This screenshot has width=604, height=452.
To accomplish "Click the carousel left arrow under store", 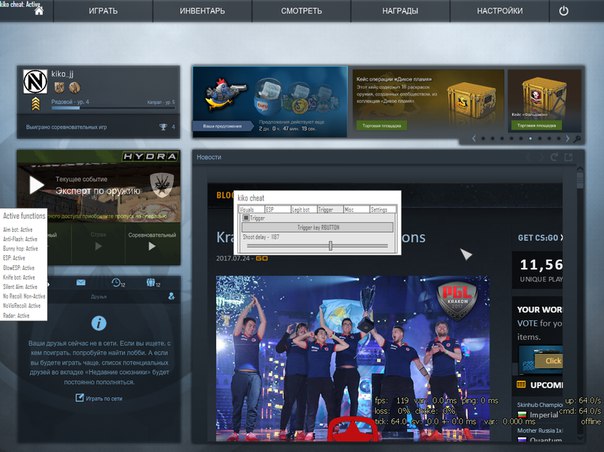I will [475, 138].
